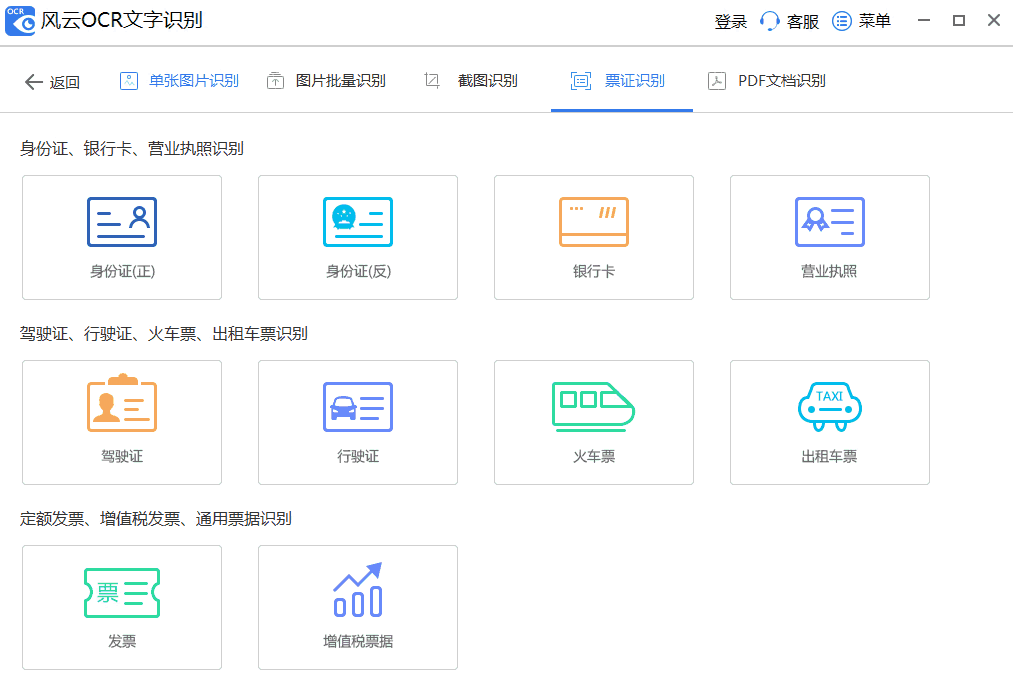This screenshot has width=1013, height=688.
Task: Switch to the PDF文档识别 tab
Action: tap(765, 81)
